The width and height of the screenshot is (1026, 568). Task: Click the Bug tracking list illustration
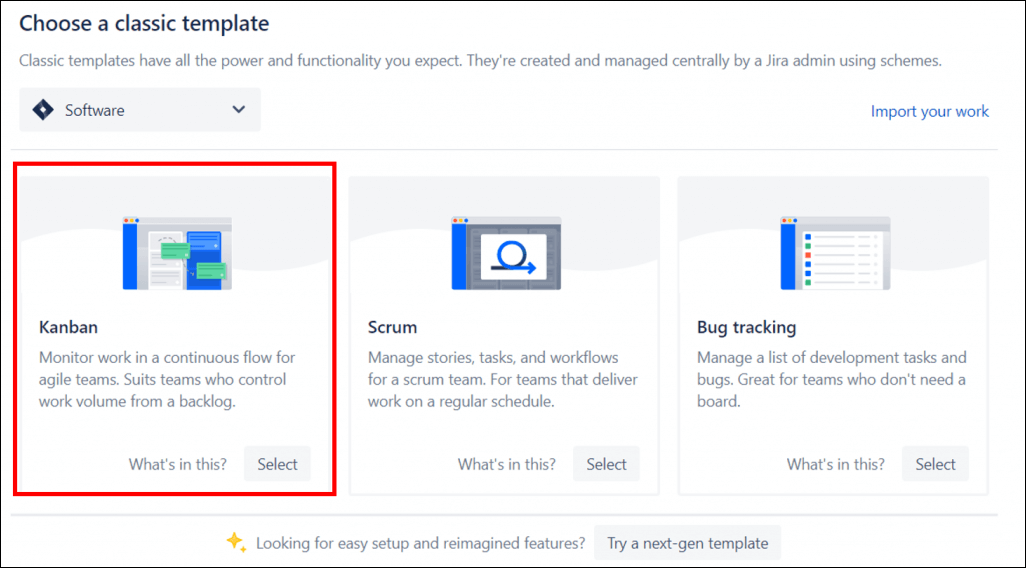coord(835,253)
